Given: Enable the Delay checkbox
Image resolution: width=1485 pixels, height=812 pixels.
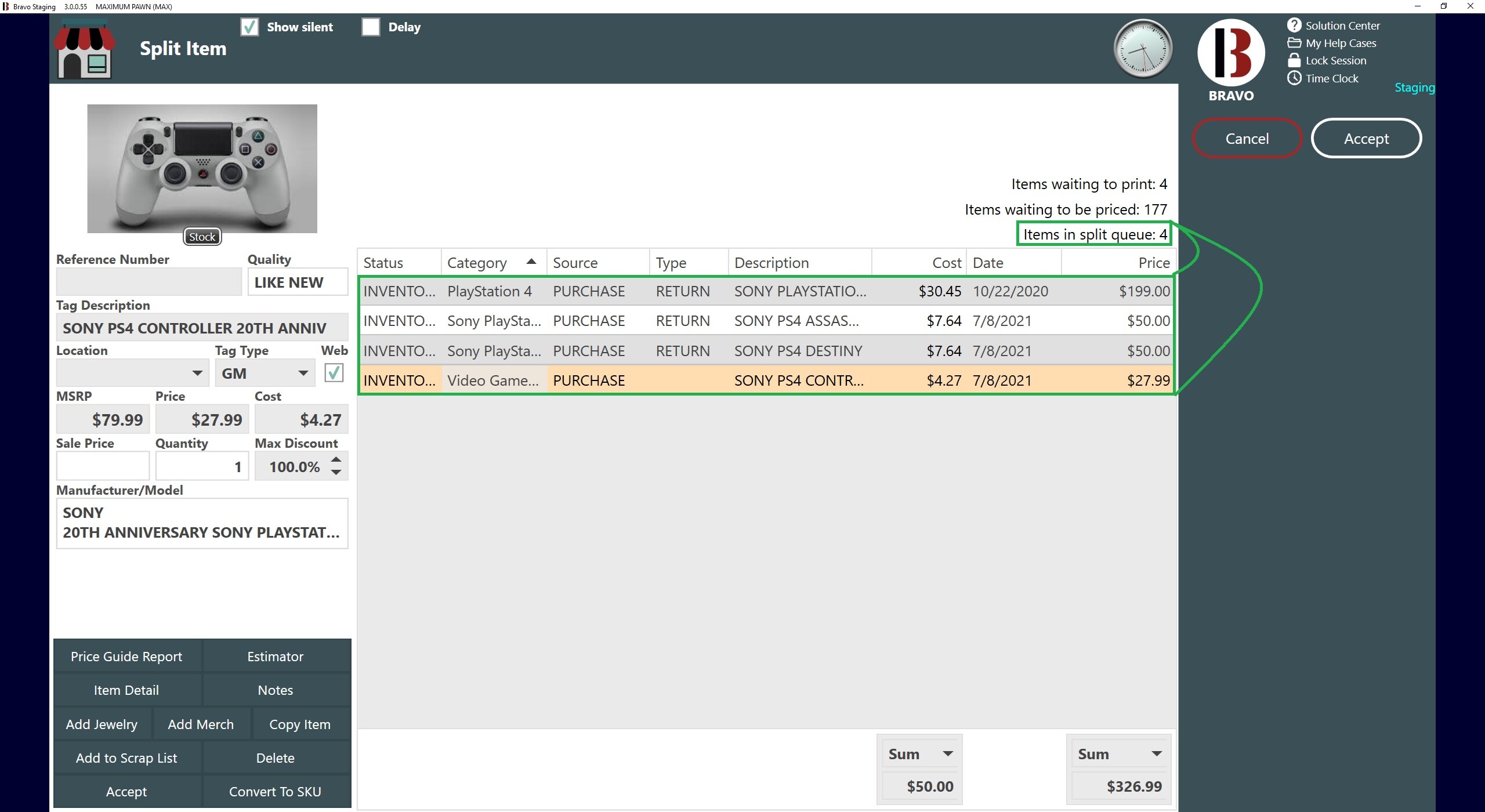Looking at the screenshot, I should pos(371,27).
